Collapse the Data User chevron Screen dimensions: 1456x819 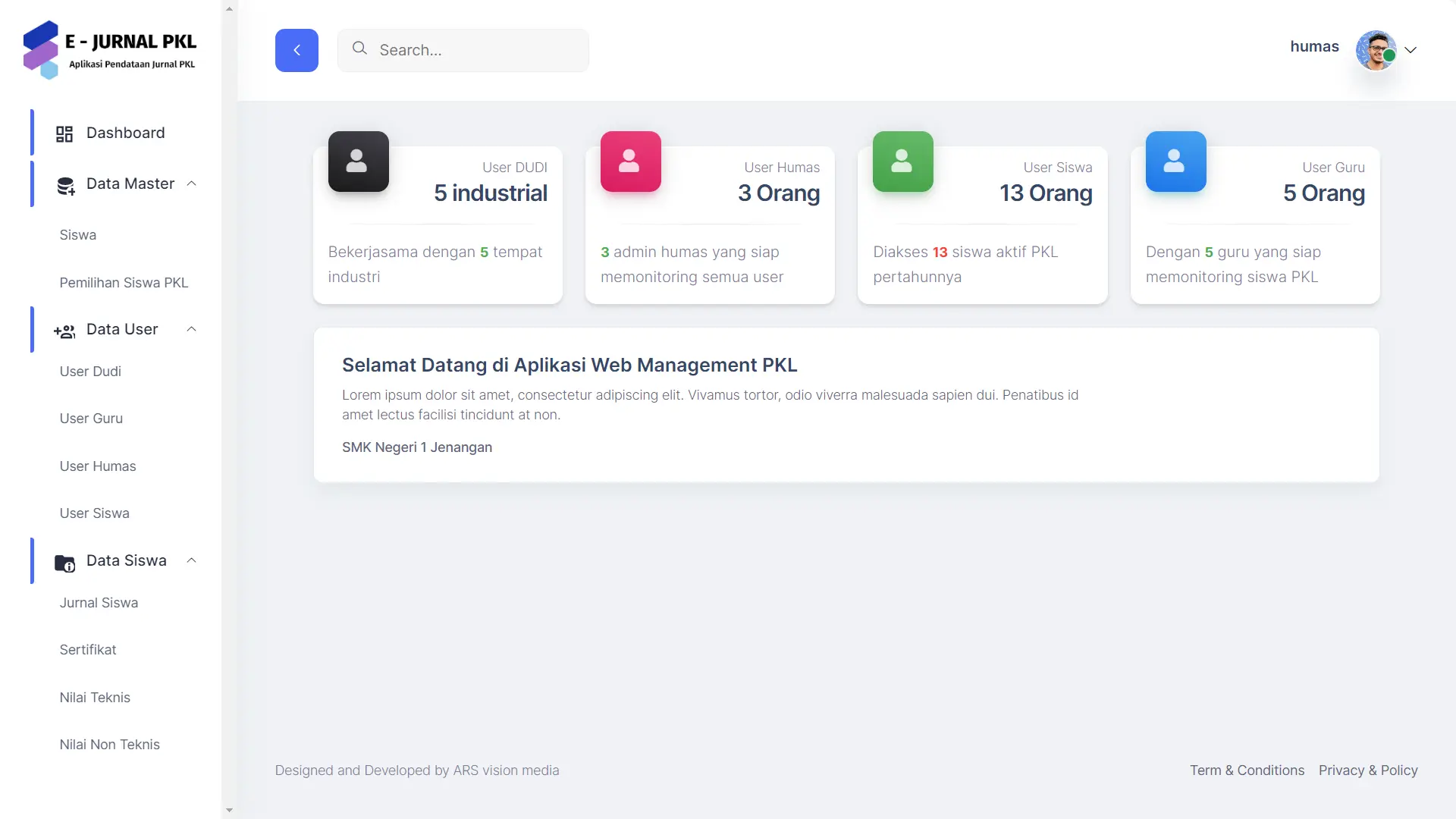192,329
